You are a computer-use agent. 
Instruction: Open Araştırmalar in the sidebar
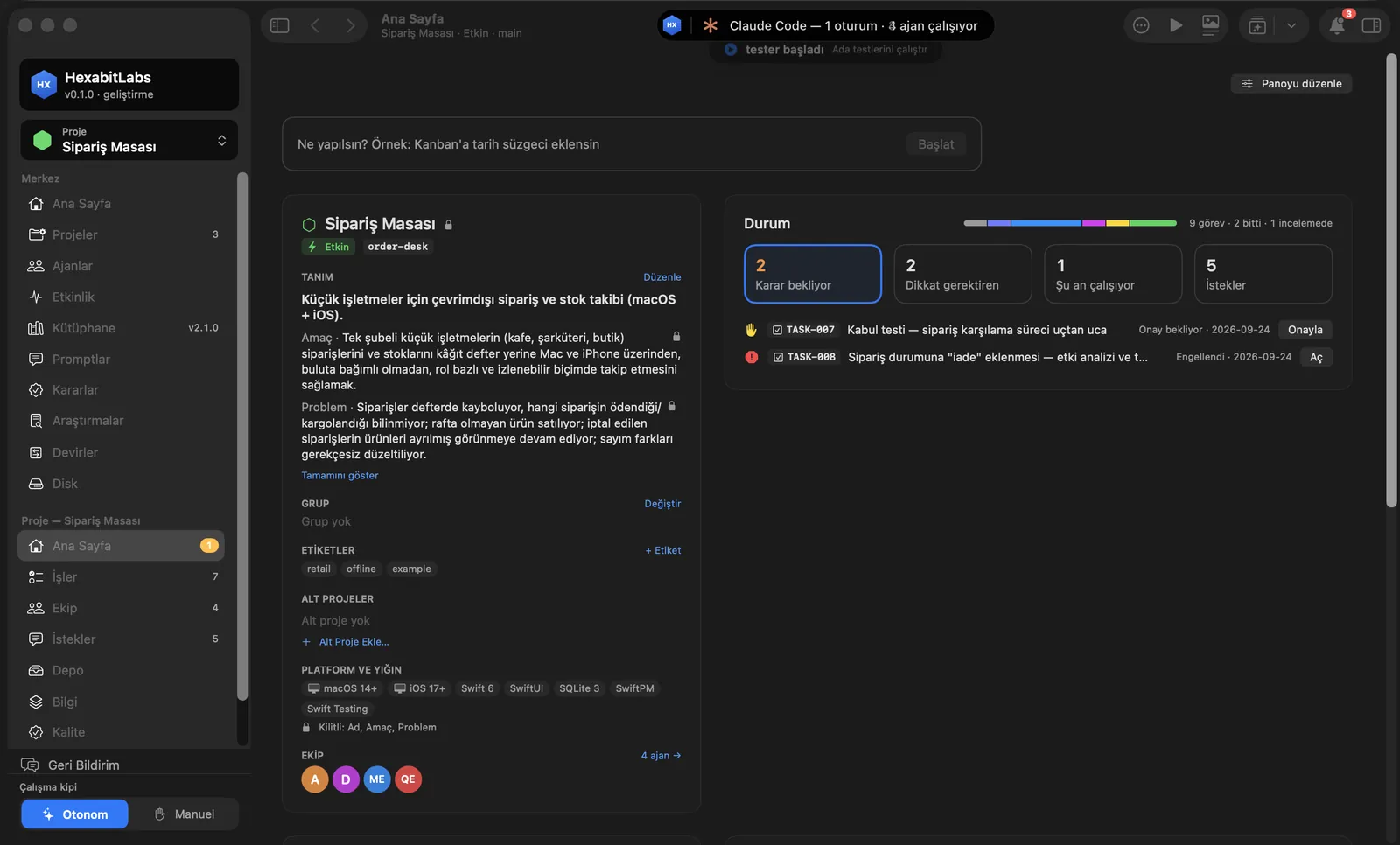coord(121,421)
